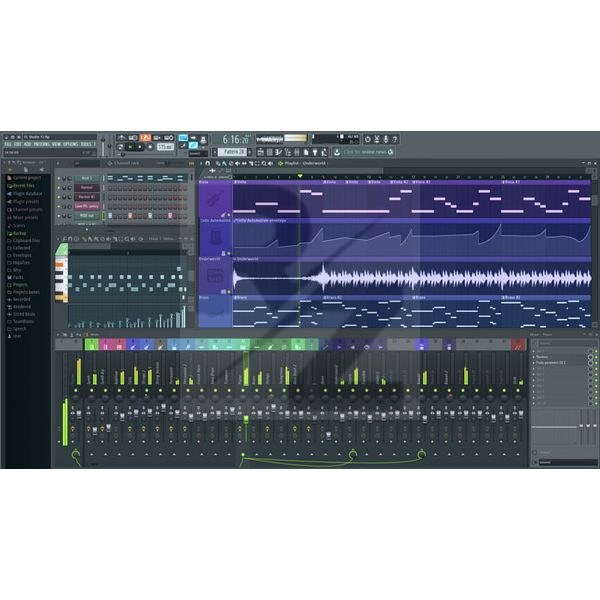Mute the Harmor channel via its green LED

[59, 188]
